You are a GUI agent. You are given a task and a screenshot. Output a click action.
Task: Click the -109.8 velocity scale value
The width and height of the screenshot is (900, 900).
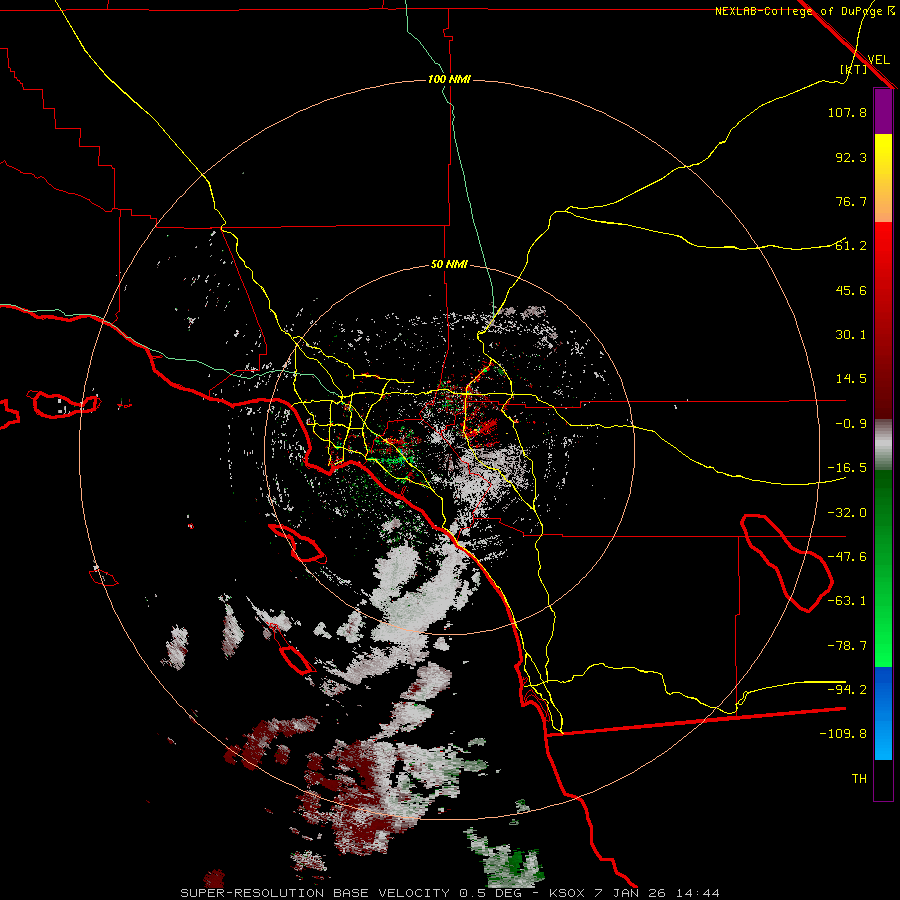pyautogui.click(x=843, y=734)
